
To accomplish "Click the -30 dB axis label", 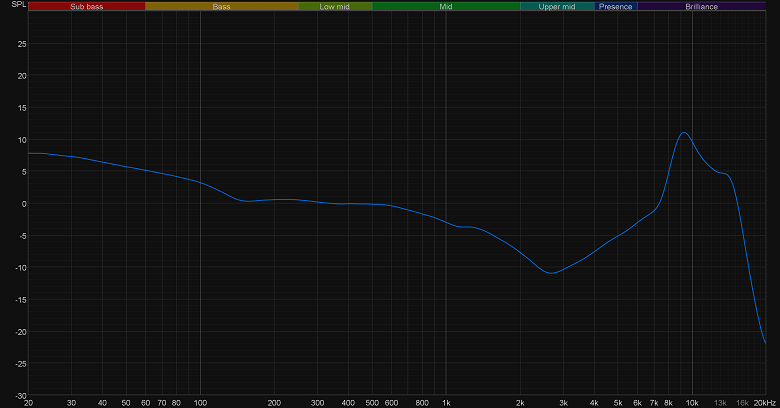I will point(21,396).
